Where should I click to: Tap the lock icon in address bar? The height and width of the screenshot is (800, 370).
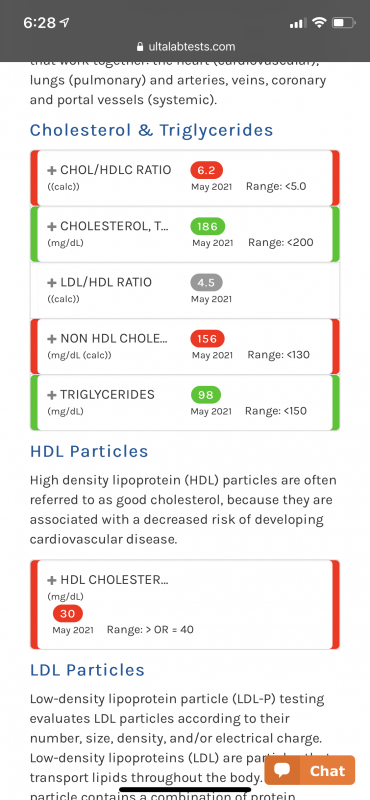140,47
